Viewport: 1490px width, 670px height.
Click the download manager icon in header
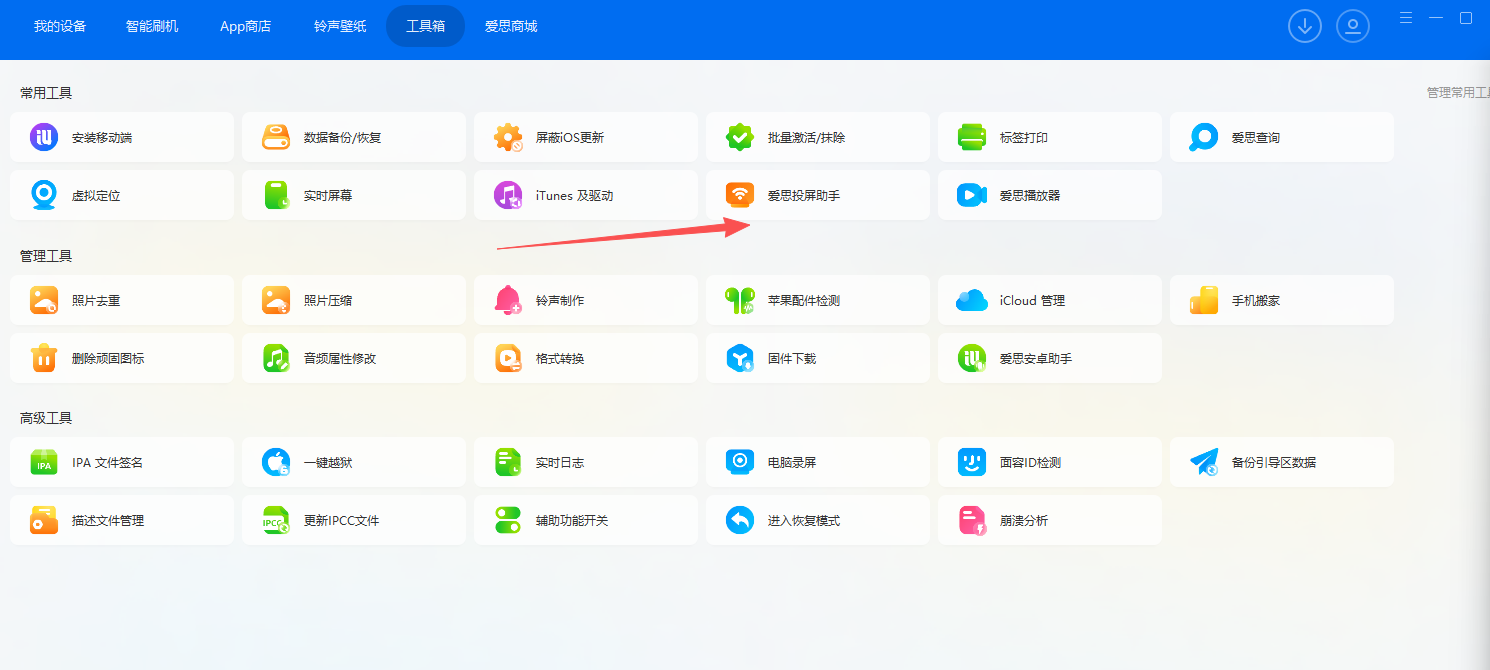[x=1304, y=26]
